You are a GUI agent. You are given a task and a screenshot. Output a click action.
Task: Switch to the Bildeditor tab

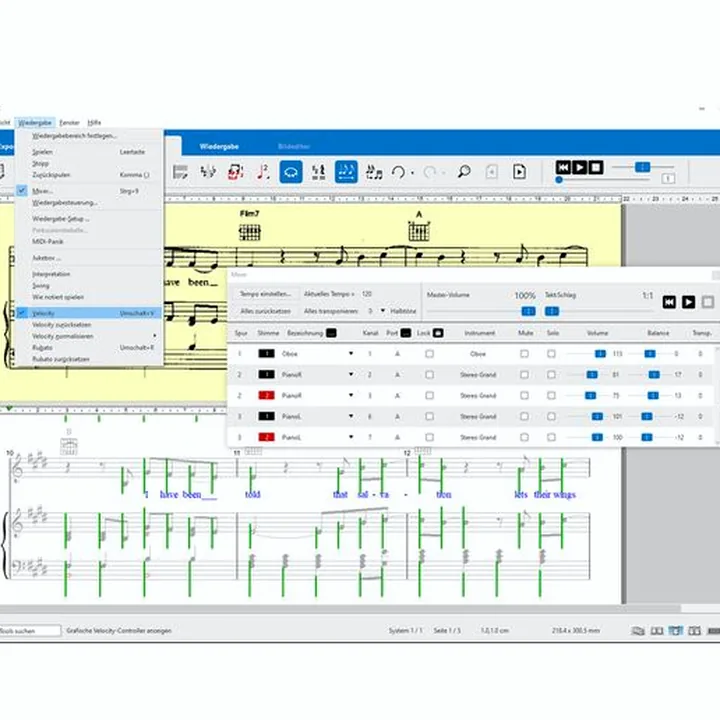(x=294, y=146)
